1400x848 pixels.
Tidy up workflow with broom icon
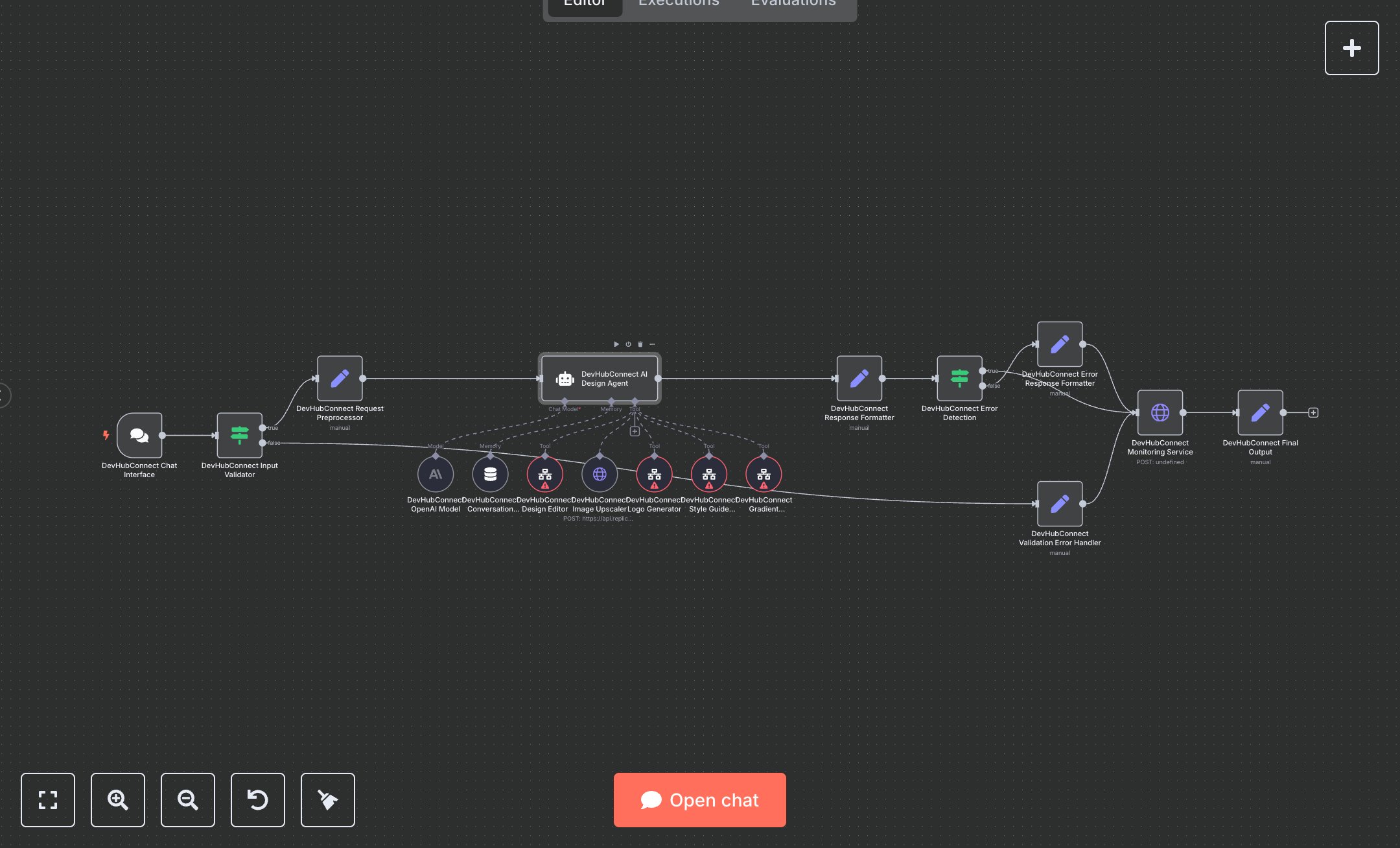point(328,799)
